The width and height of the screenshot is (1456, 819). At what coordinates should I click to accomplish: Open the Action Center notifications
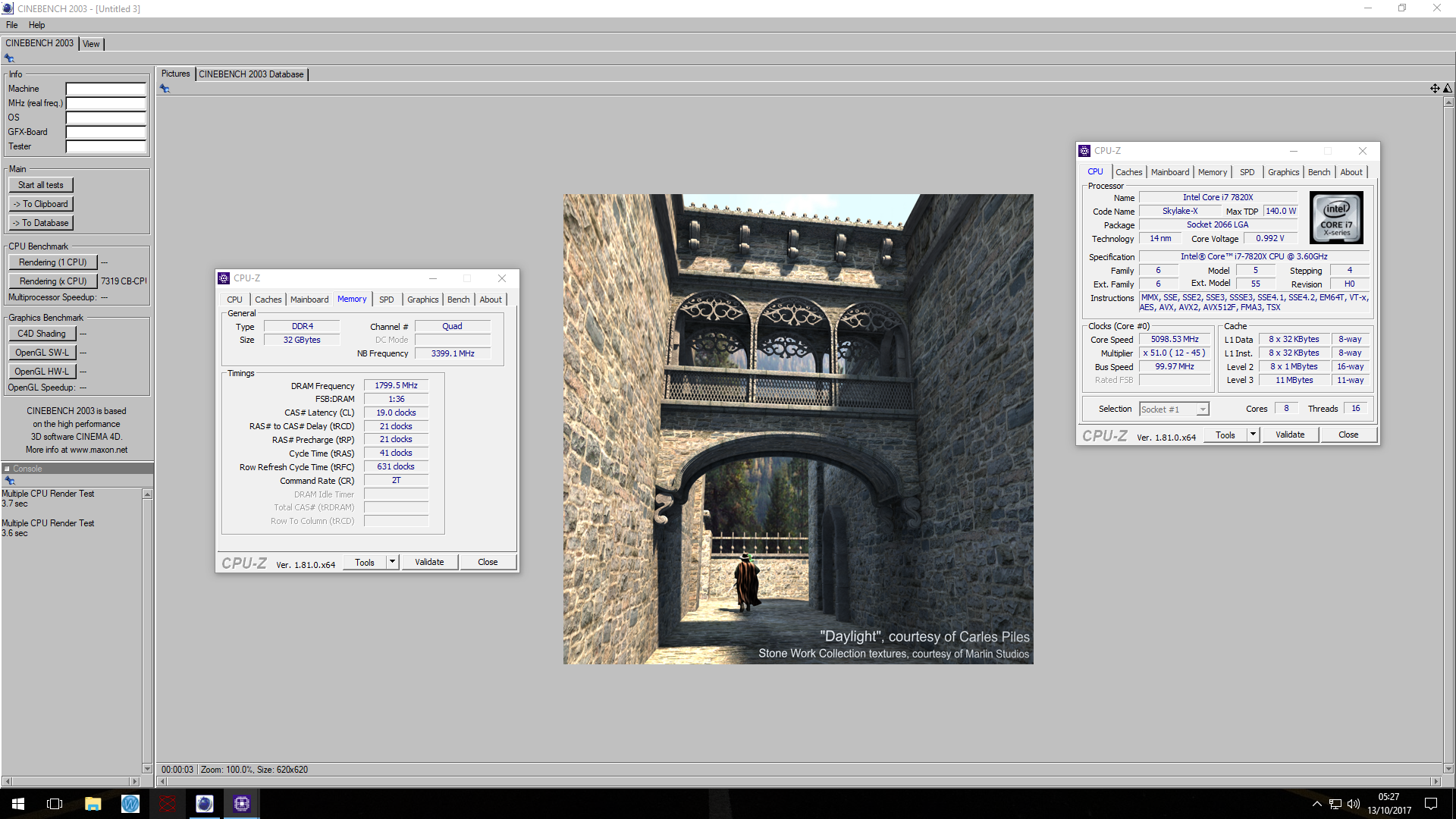click(1431, 804)
